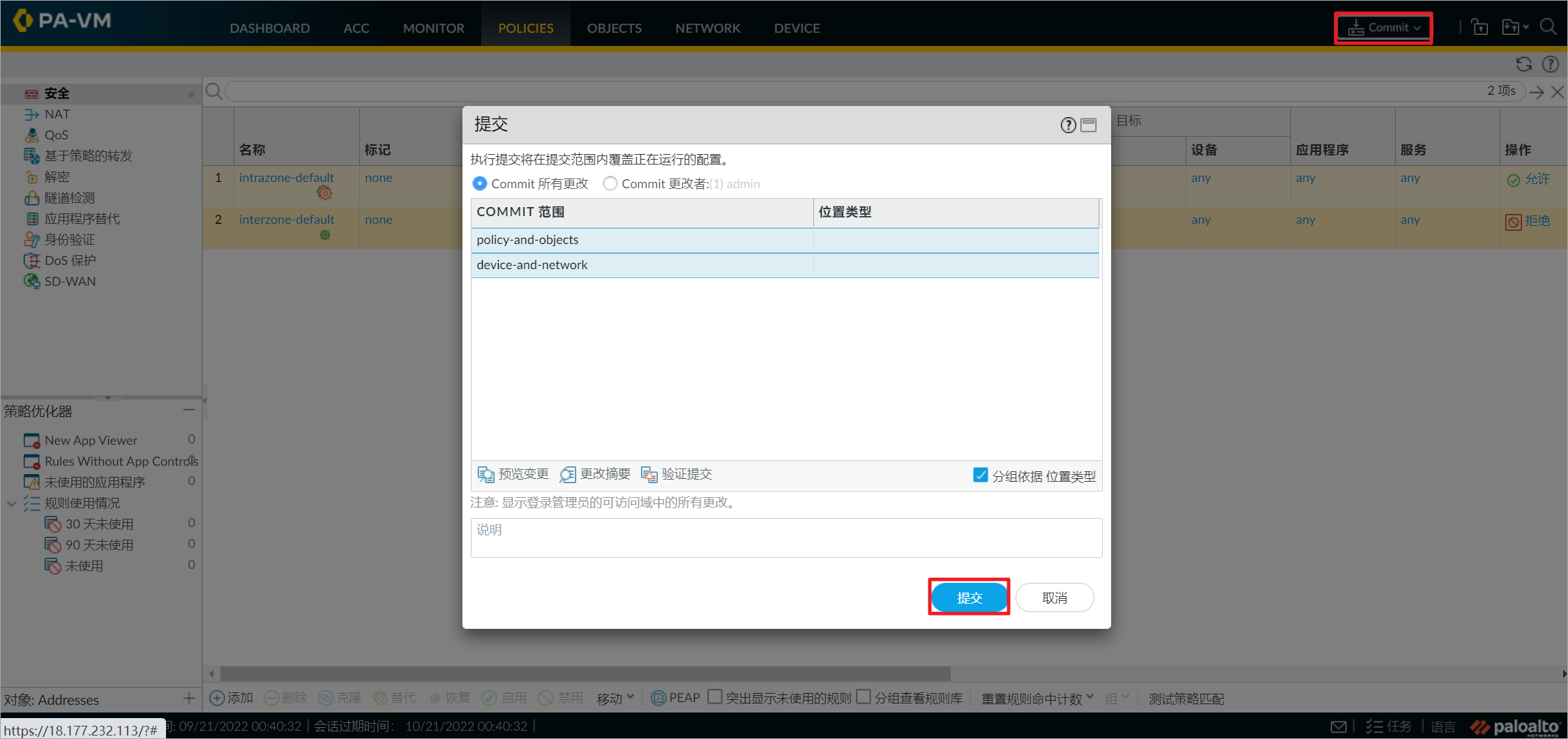Select 30 天未使用 rule usage

[x=99, y=524]
